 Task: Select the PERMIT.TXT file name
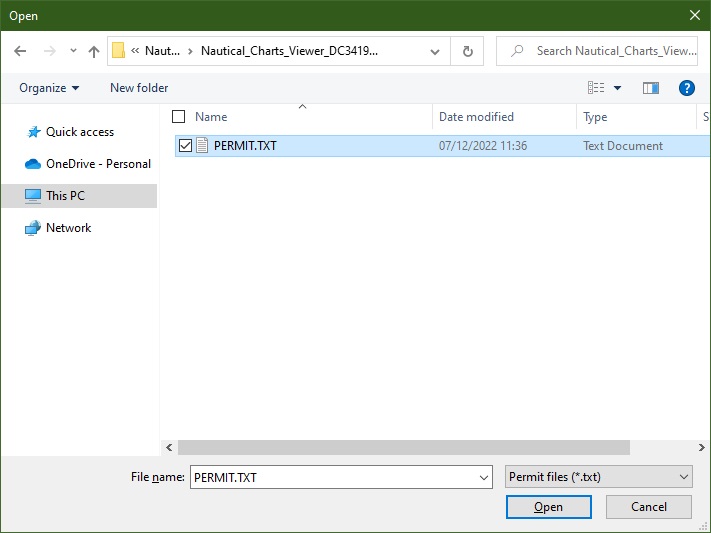click(245, 146)
